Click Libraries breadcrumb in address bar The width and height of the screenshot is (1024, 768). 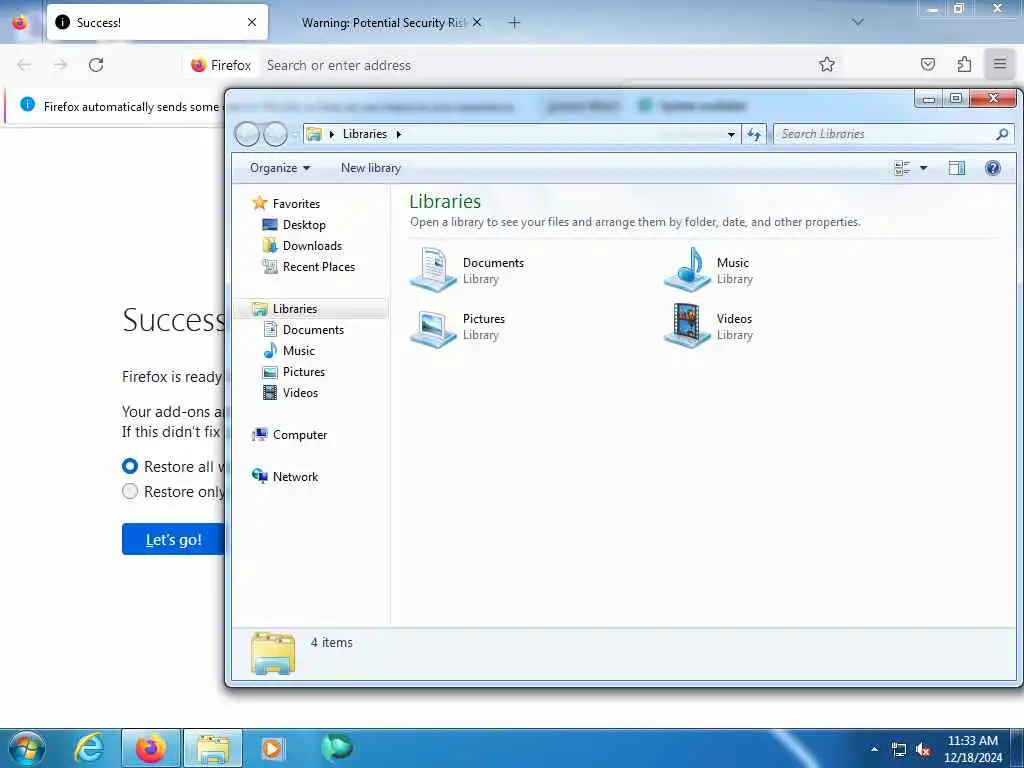point(364,134)
